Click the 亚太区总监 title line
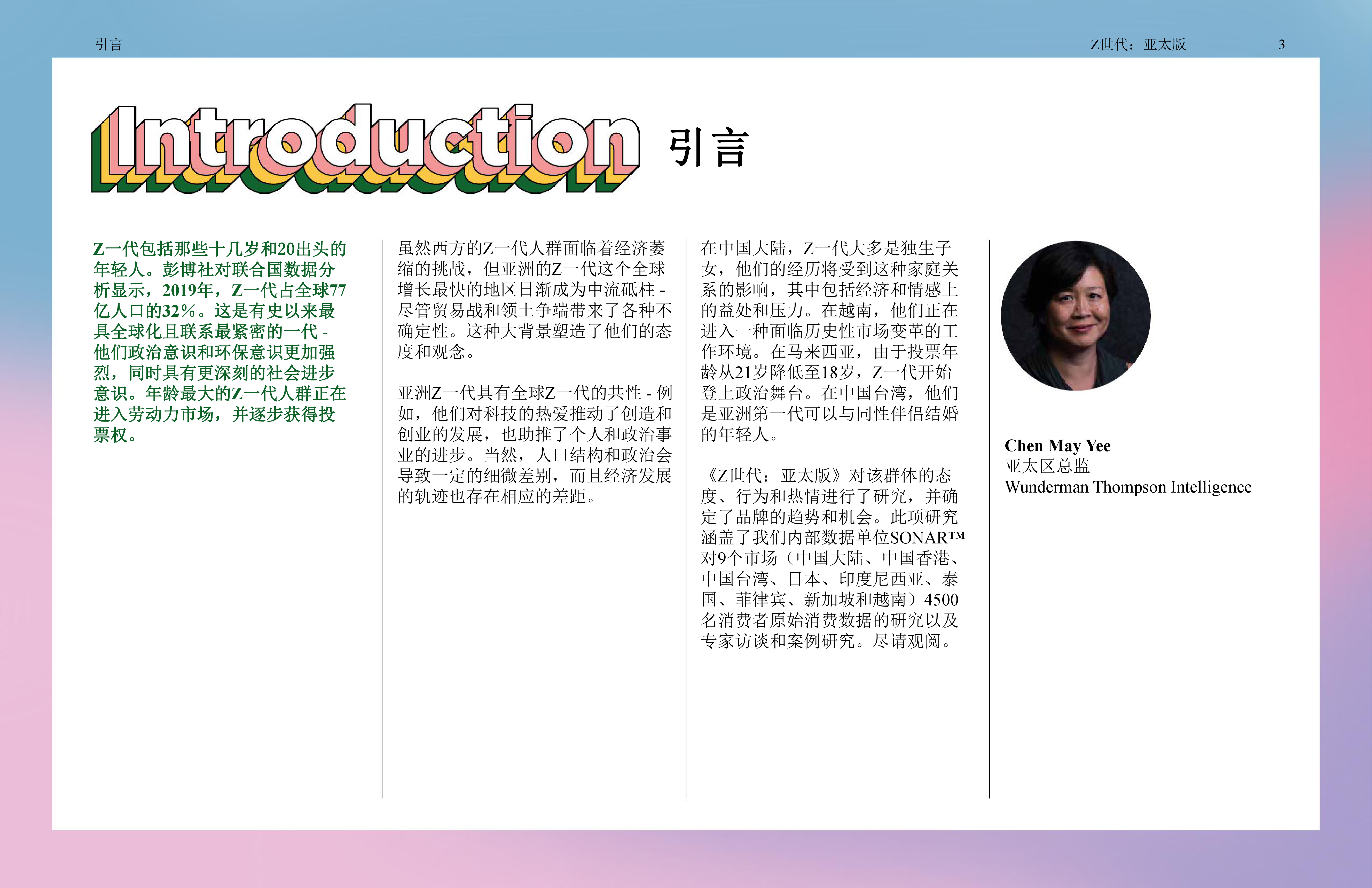Viewport: 1372px width, 888px height. coord(1047,466)
